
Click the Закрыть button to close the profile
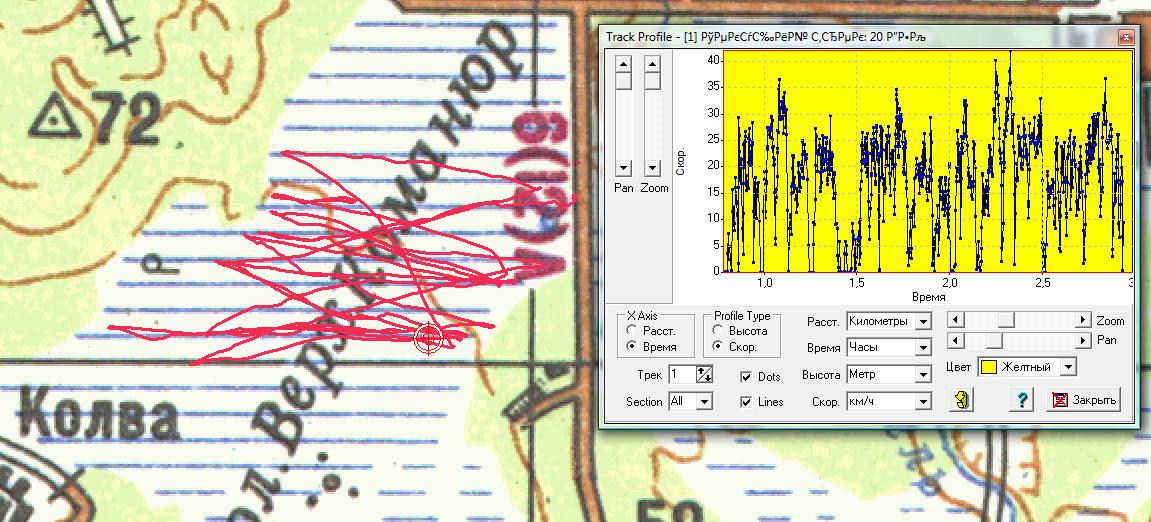pyautogui.click(x=1084, y=400)
